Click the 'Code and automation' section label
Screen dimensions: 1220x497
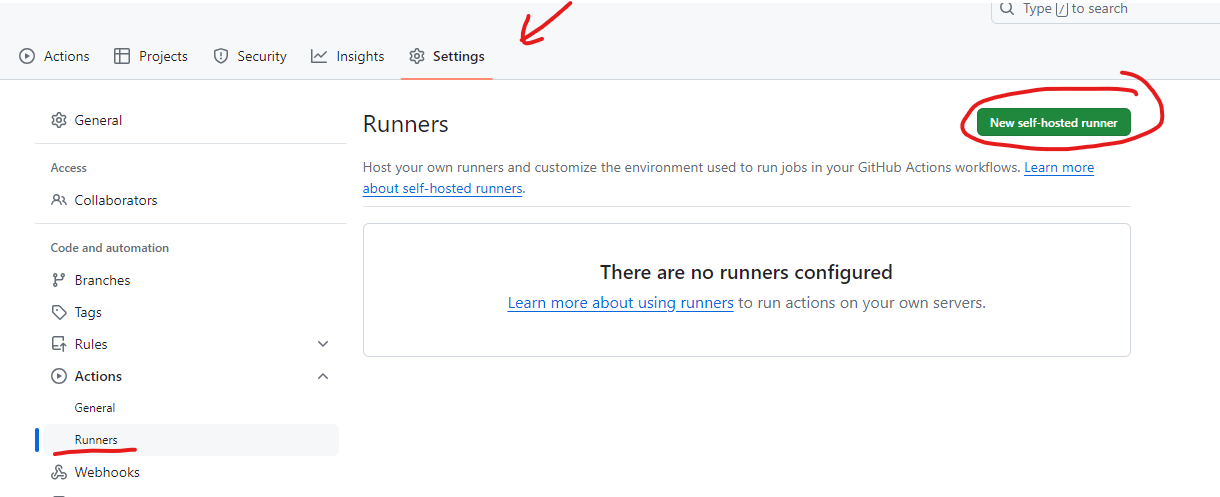pyautogui.click(x=110, y=248)
